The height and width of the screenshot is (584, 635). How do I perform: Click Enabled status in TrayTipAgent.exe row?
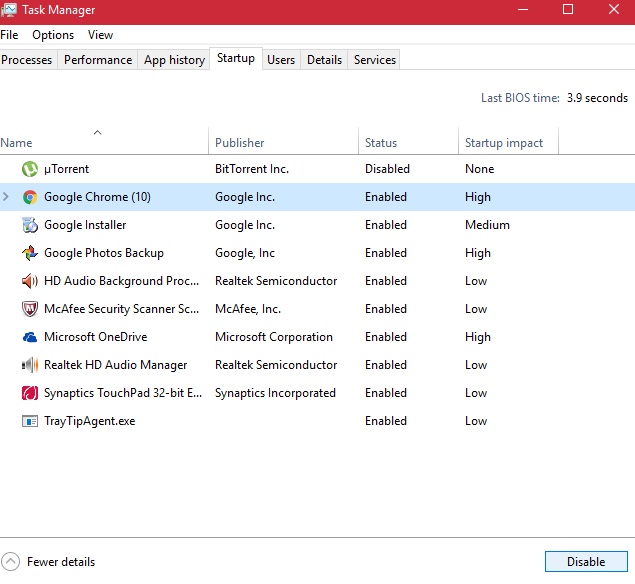click(386, 421)
